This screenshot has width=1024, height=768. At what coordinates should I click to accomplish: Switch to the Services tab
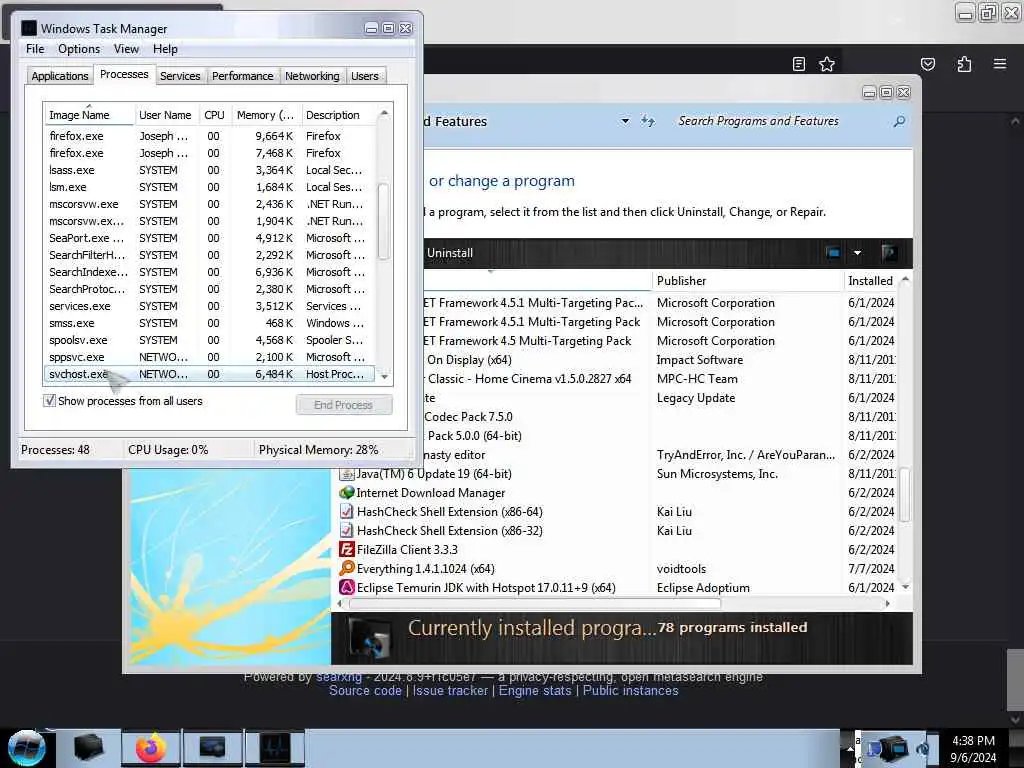click(x=180, y=76)
